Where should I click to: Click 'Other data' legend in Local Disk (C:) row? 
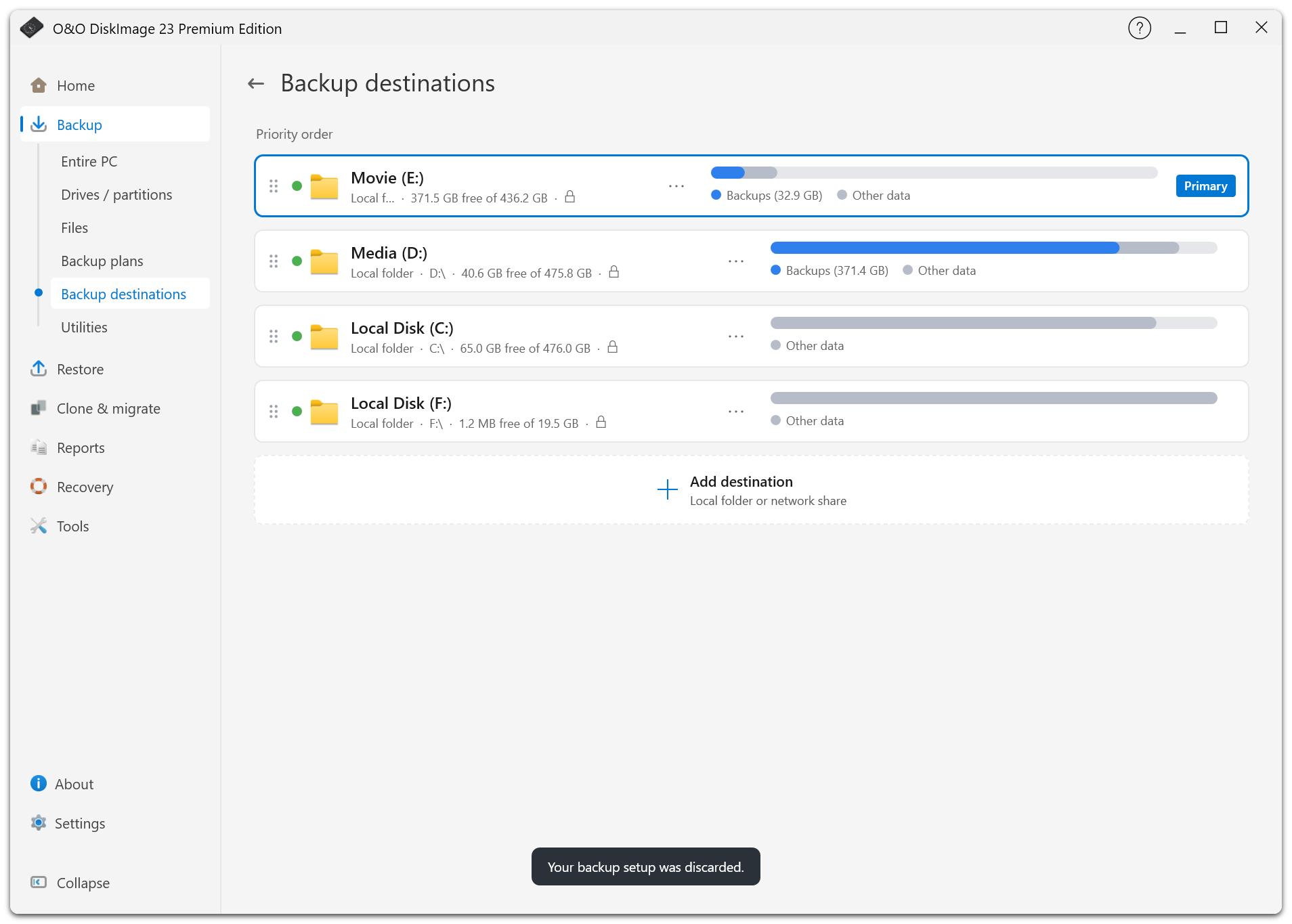[815, 346]
